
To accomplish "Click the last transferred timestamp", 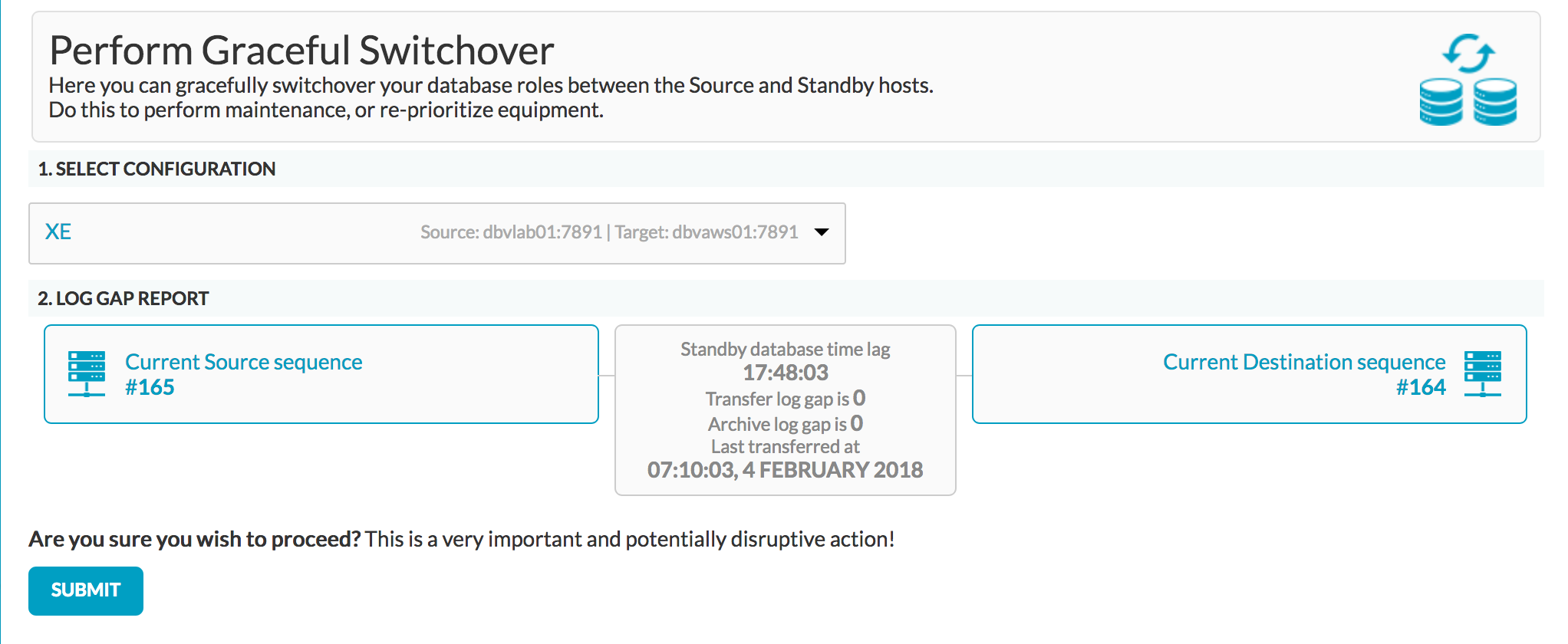I will pos(786,470).
